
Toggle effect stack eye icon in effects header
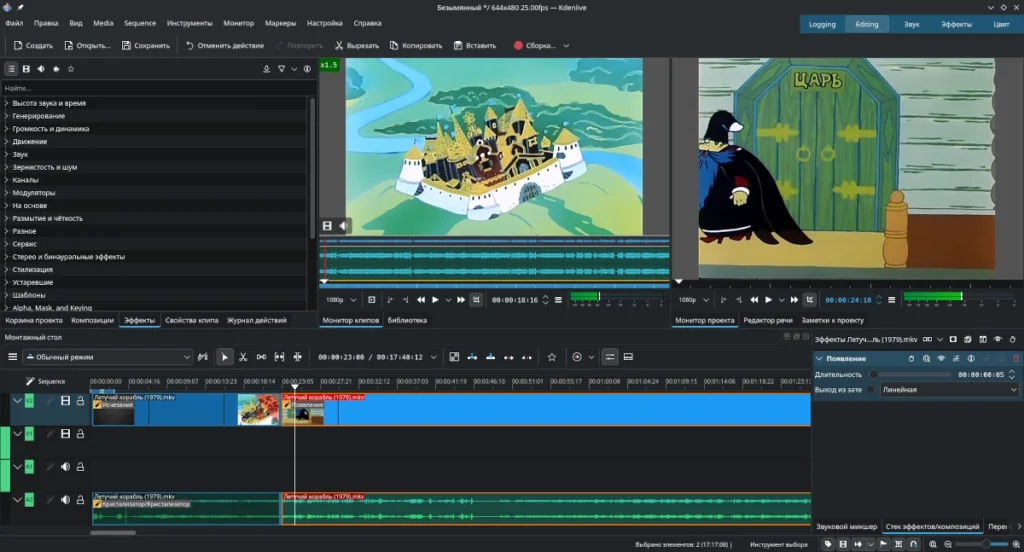pos(997,340)
